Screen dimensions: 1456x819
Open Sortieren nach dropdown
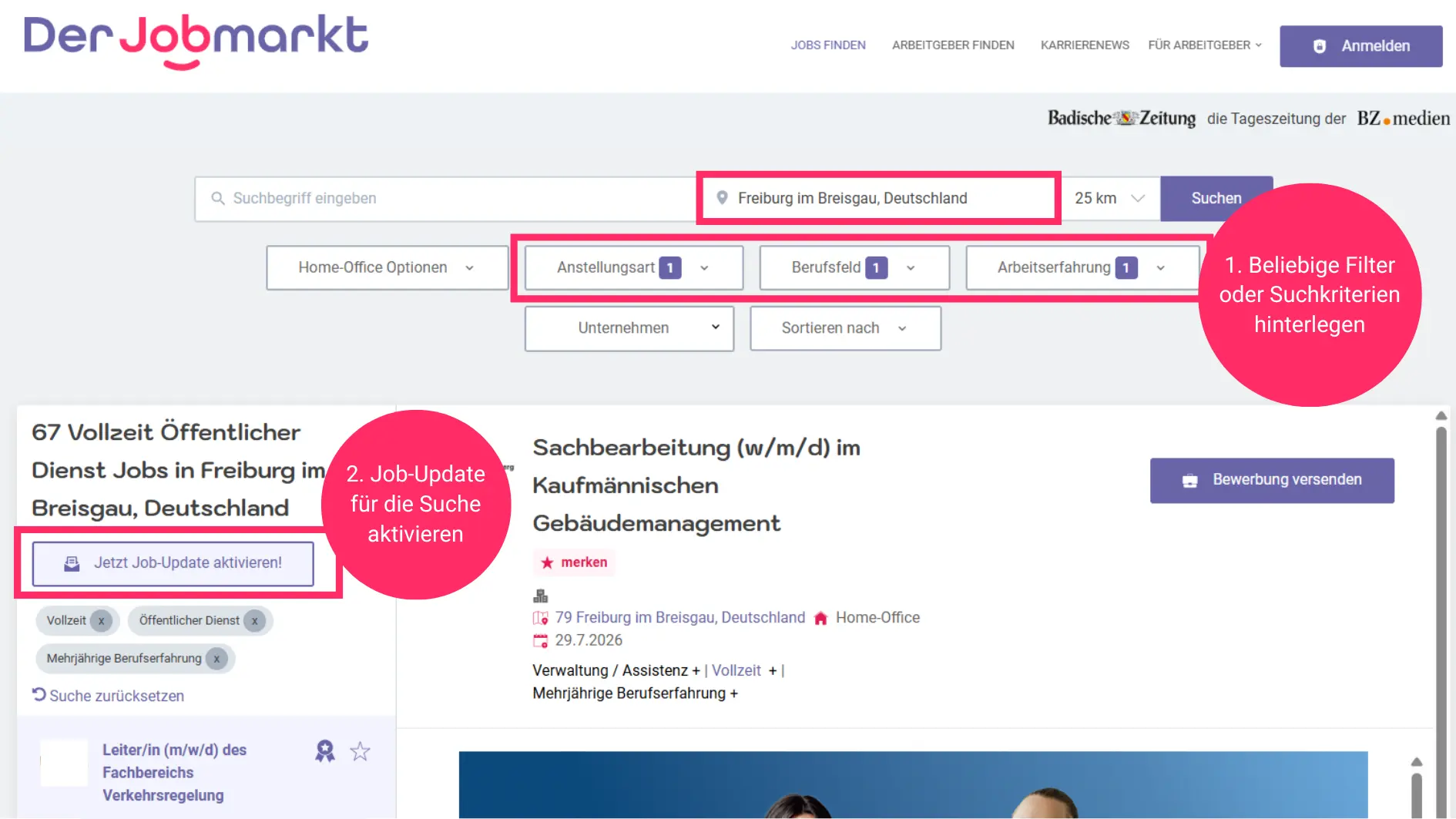pyautogui.click(x=845, y=328)
